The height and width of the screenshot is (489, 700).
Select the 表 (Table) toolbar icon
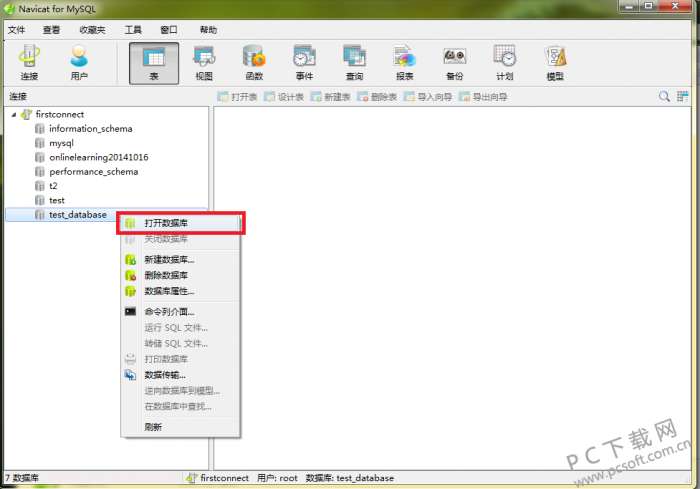154,63
